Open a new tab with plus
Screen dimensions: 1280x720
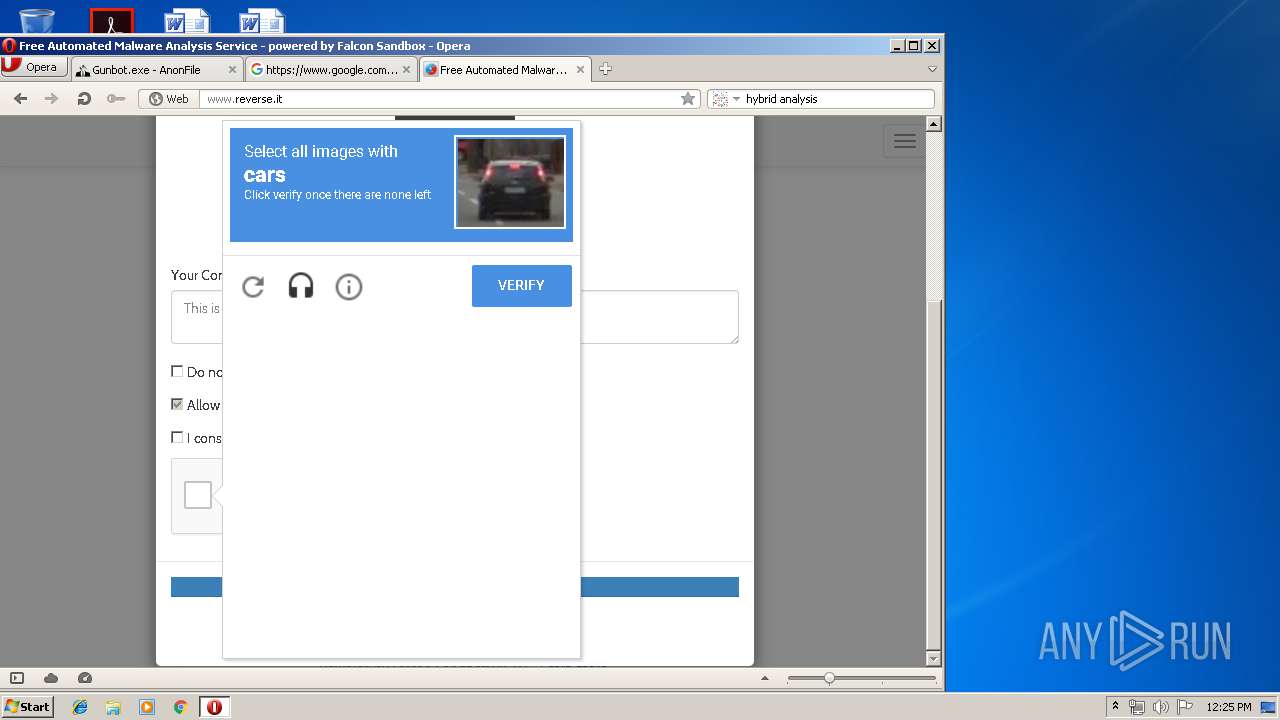pos(605,69)
